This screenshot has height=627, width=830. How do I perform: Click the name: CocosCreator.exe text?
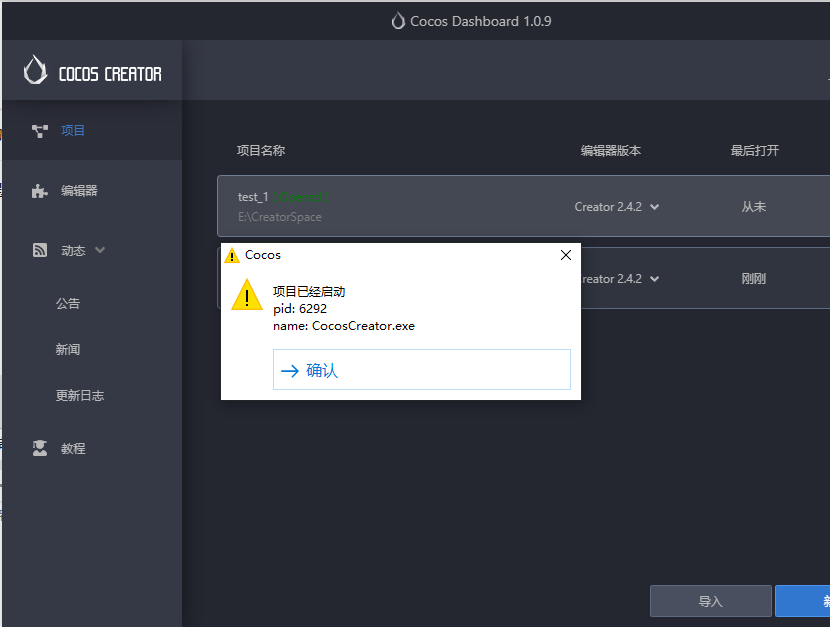point(344,326)
